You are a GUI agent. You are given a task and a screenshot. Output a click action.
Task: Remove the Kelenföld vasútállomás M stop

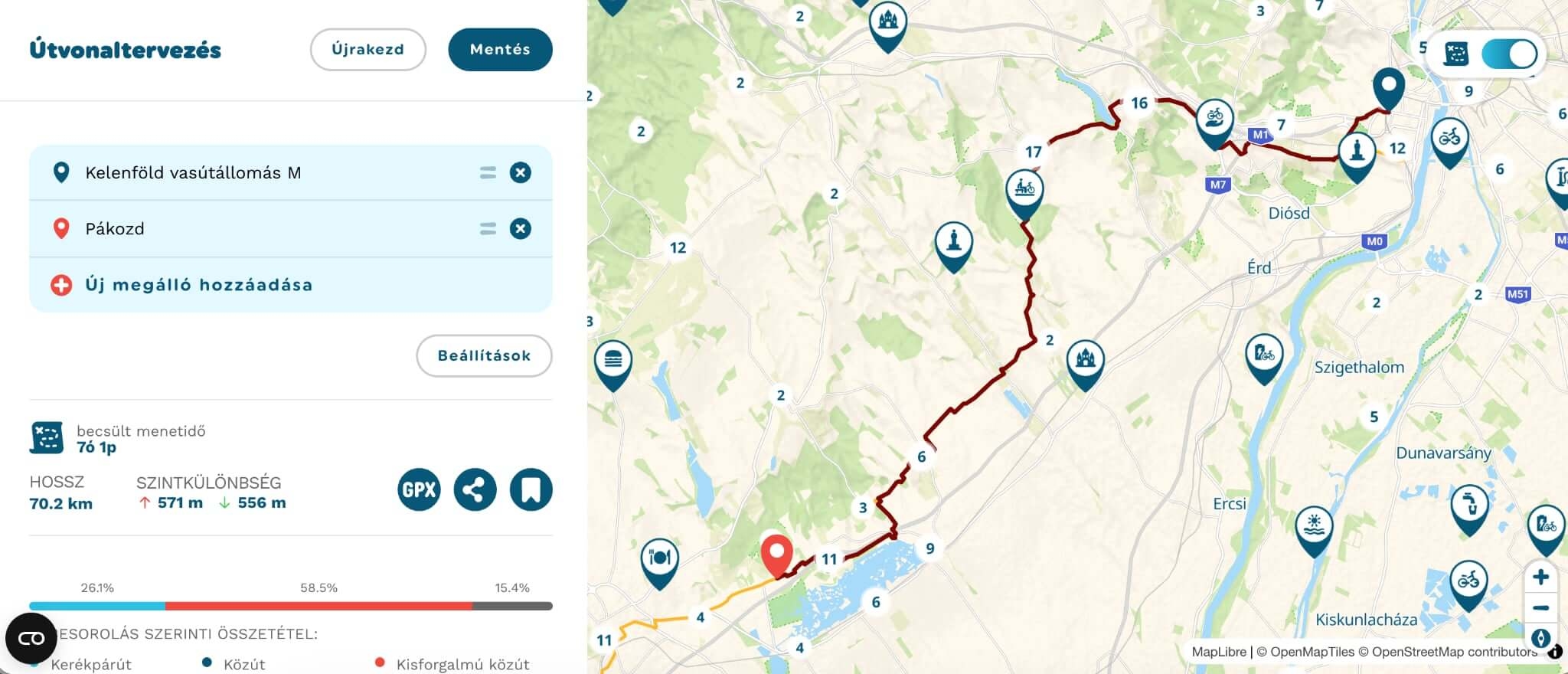point(521,172)
